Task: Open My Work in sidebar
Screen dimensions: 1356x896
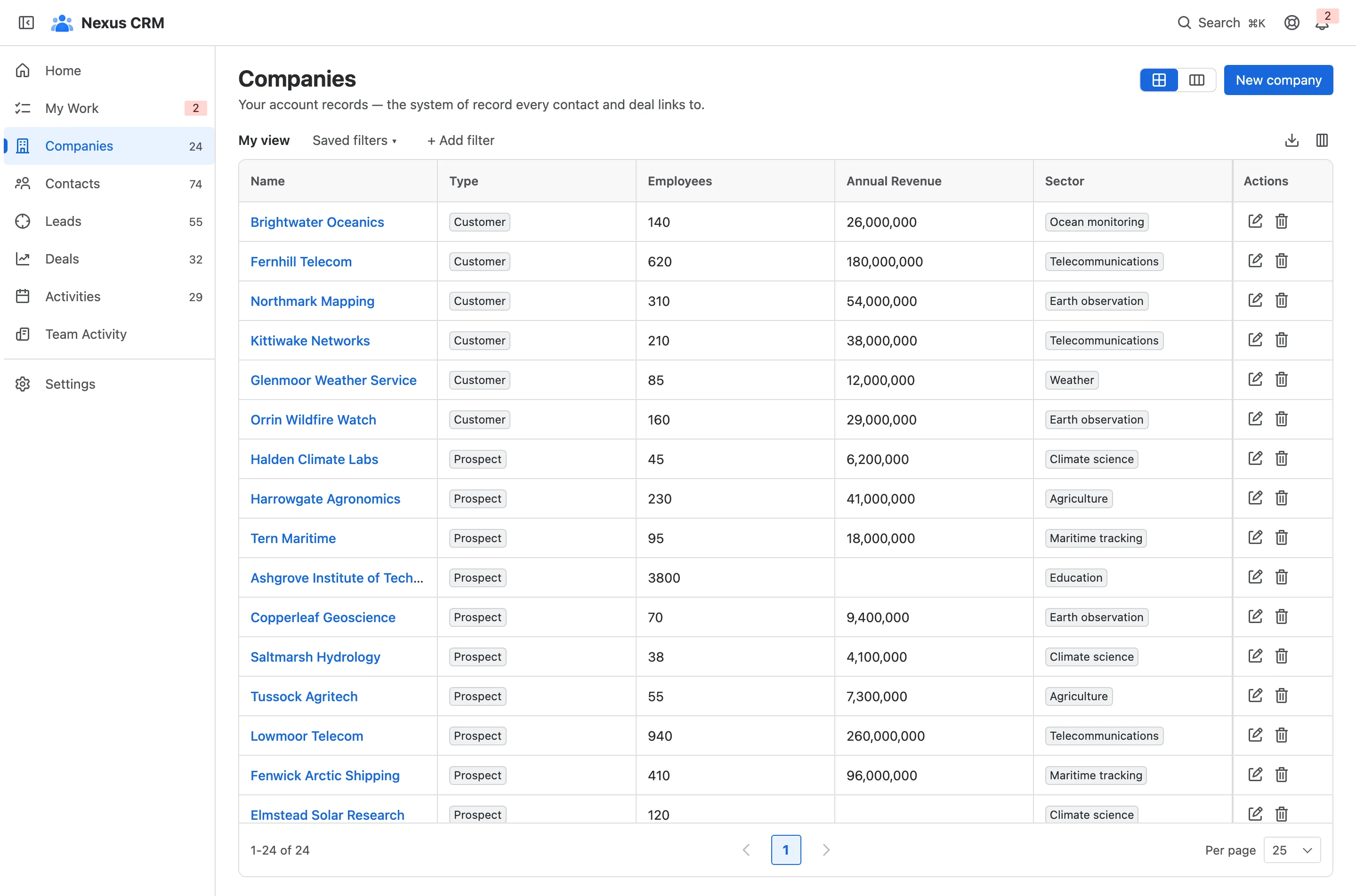Action: (x=109, y=108)
